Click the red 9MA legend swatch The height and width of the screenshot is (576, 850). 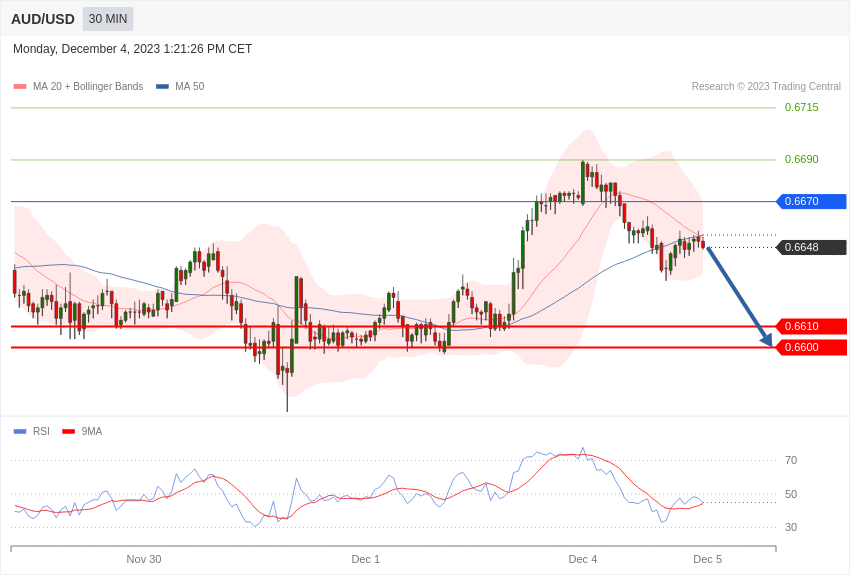[x=68, y=432]
